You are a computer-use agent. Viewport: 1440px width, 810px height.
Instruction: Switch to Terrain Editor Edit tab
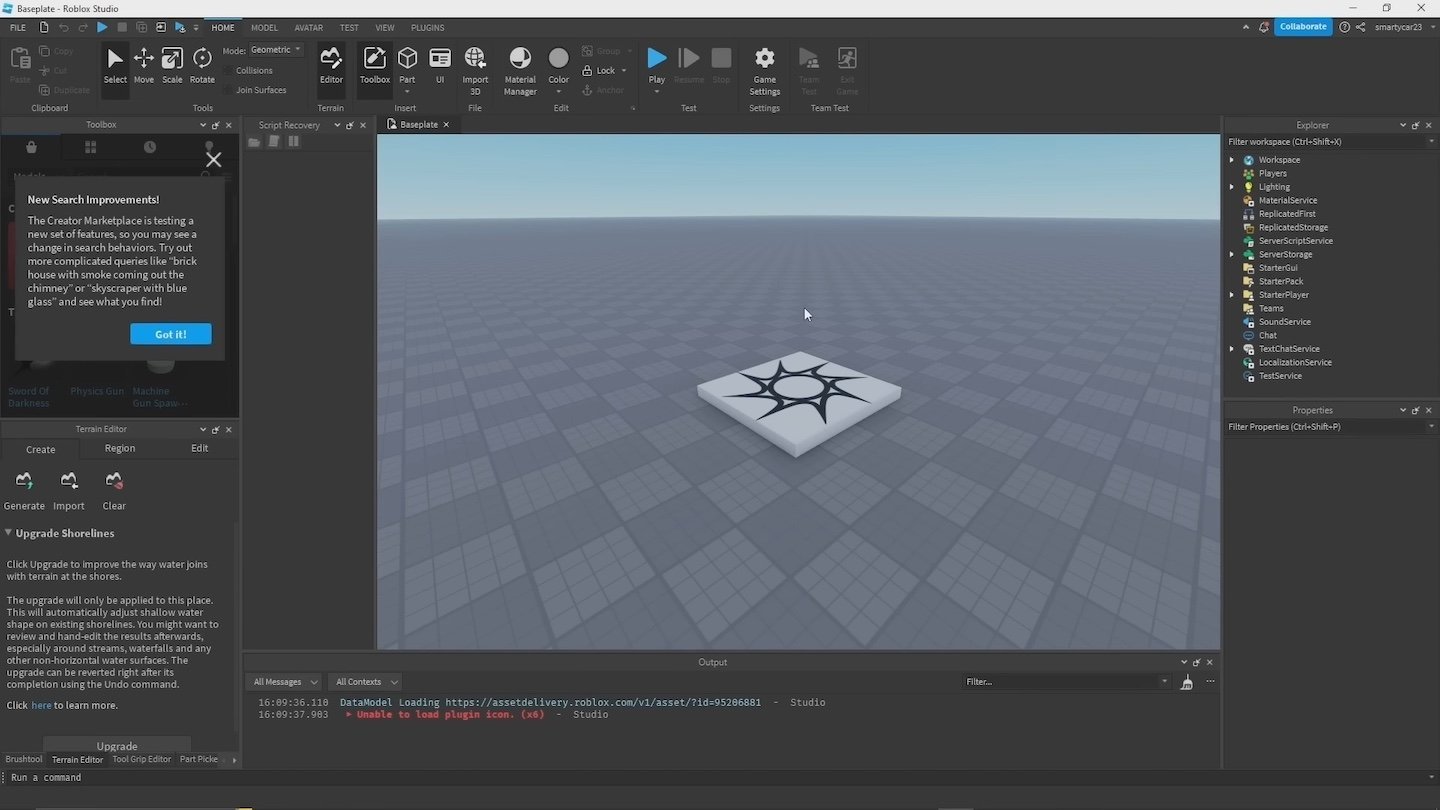pyautogui.click(x=200, y=449)
